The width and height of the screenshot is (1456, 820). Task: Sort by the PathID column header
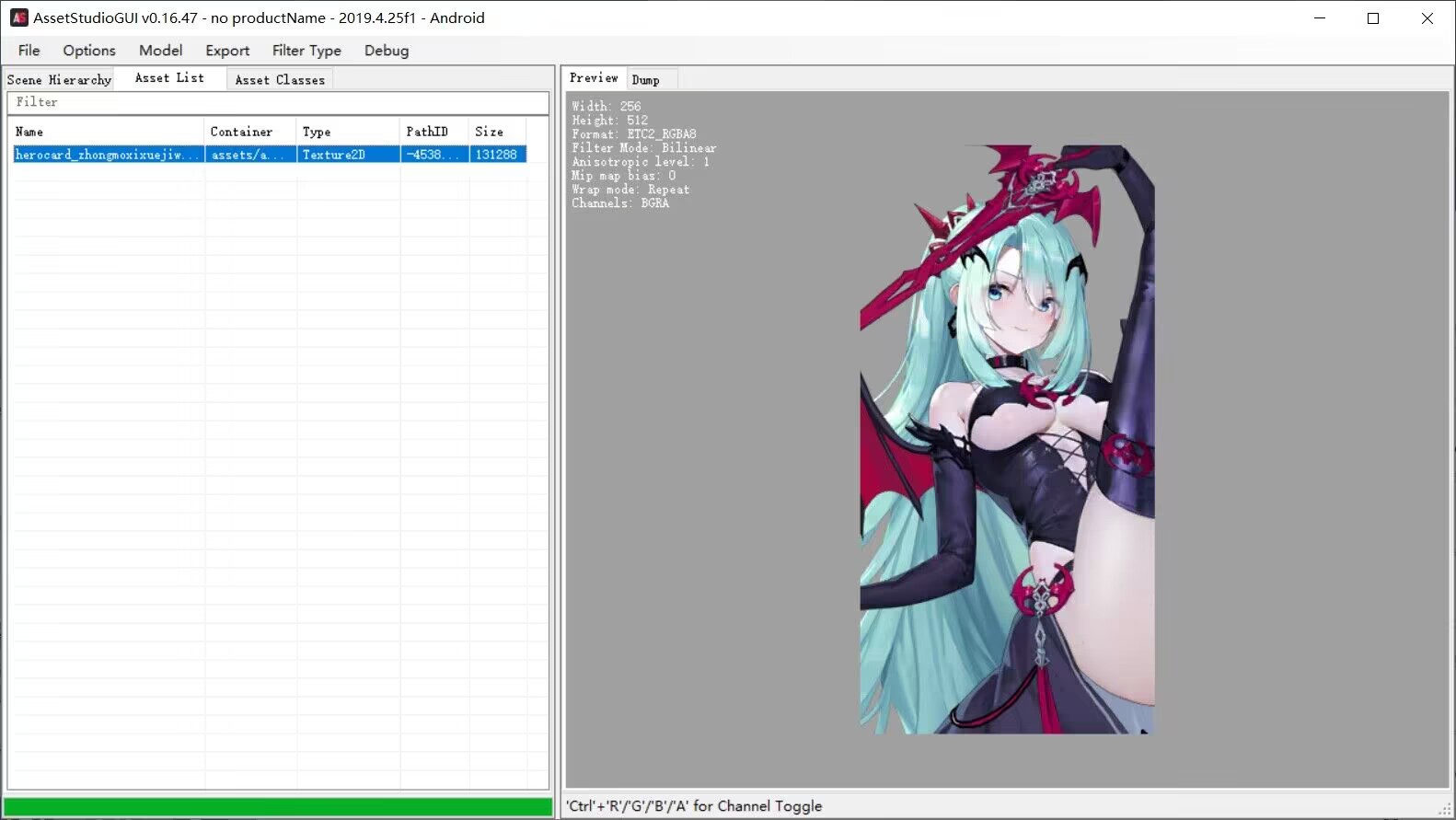coord(434,132)
